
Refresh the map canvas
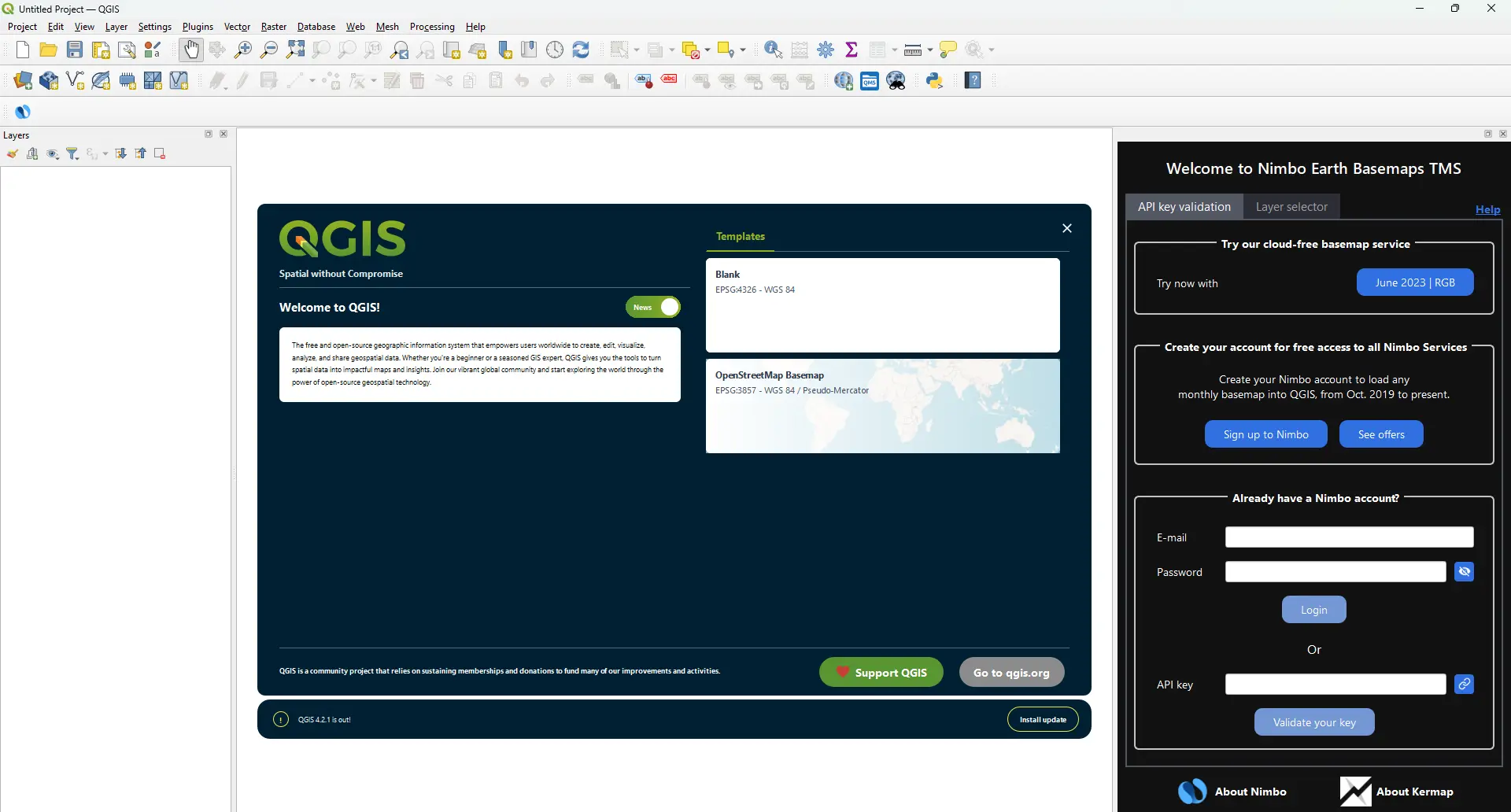pyautogui.click(x=581, y=50)
